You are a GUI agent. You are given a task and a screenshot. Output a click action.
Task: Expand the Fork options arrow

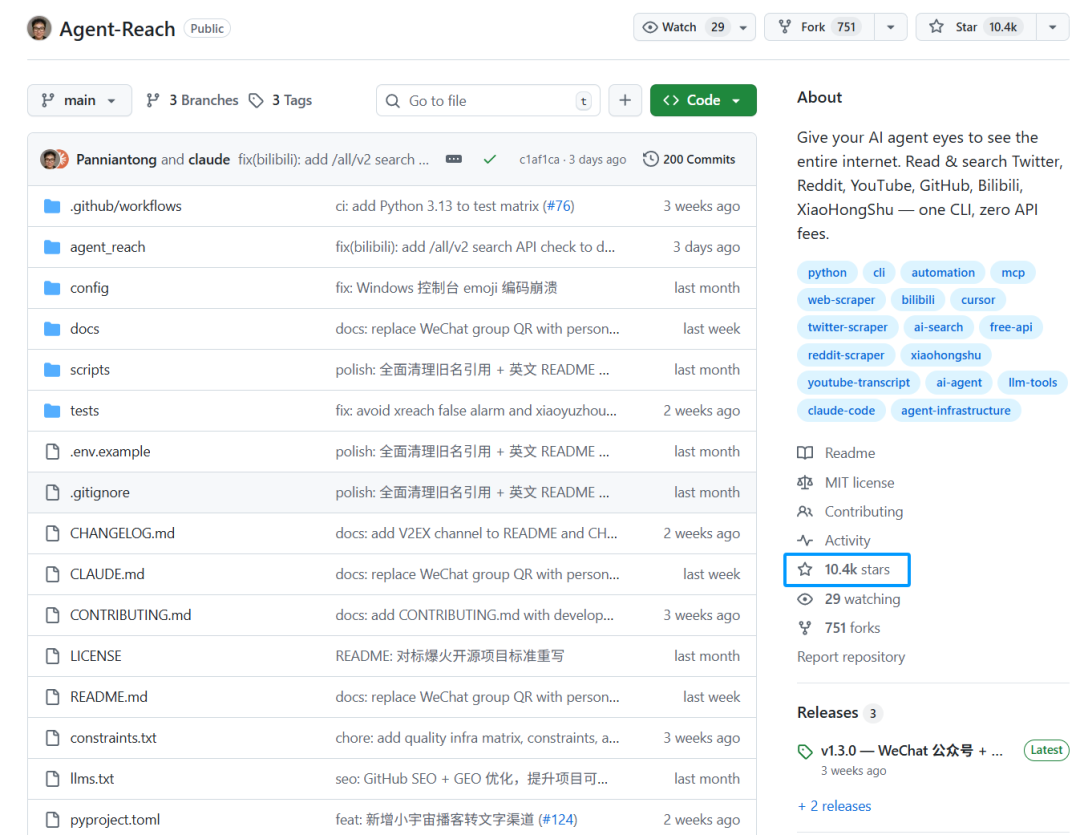click(x=890, y=27)
